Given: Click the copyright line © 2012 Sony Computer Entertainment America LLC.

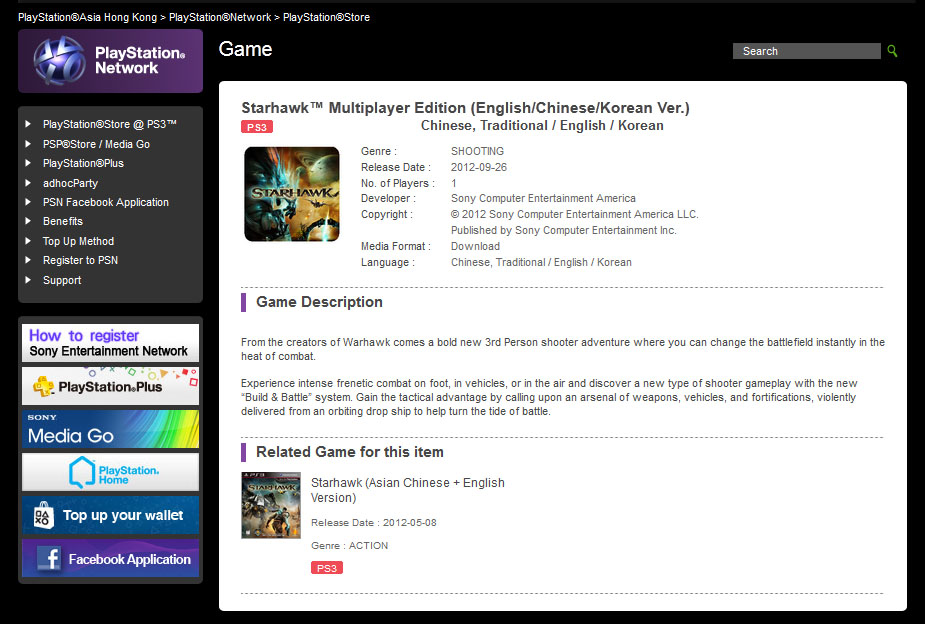Looking at the screenshot, I should (575, 214).
